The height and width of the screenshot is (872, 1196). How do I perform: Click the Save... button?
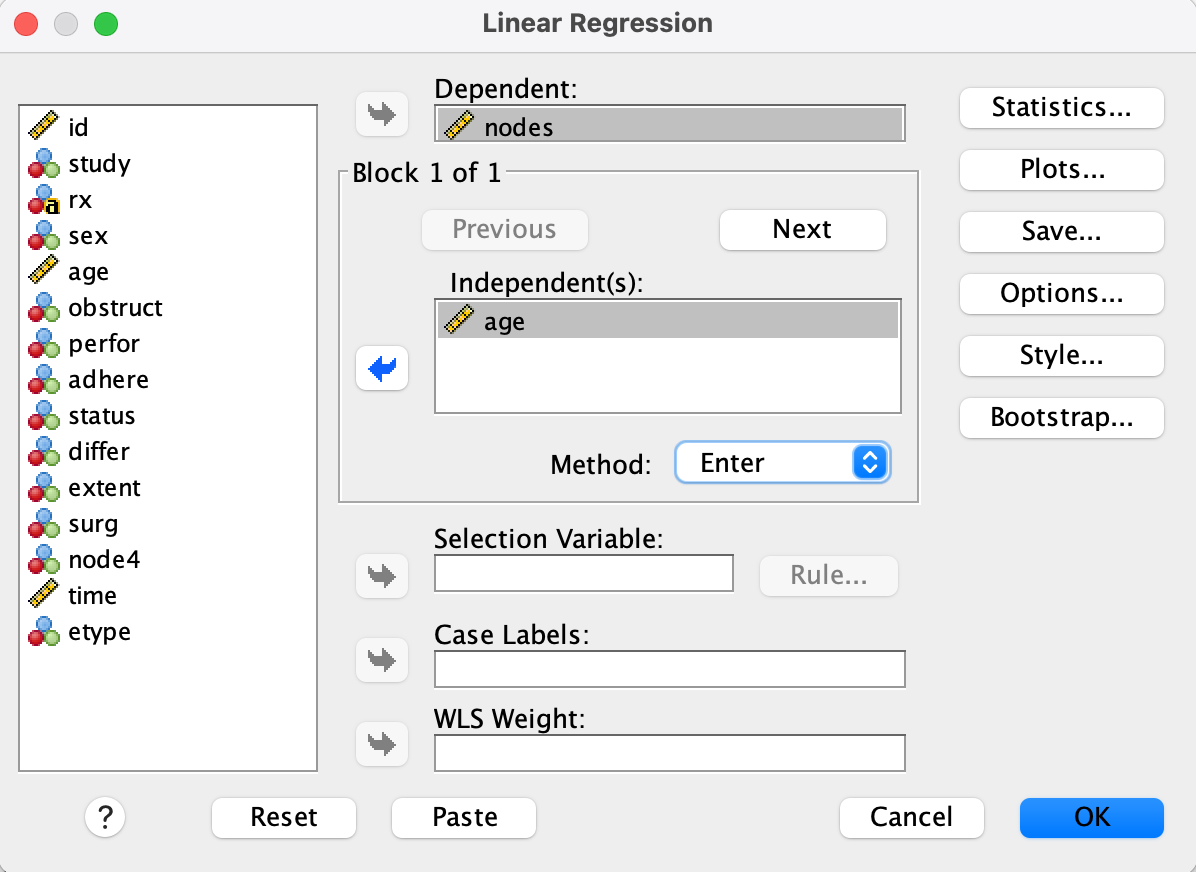pyautogui.click(x=1061, y=232)
